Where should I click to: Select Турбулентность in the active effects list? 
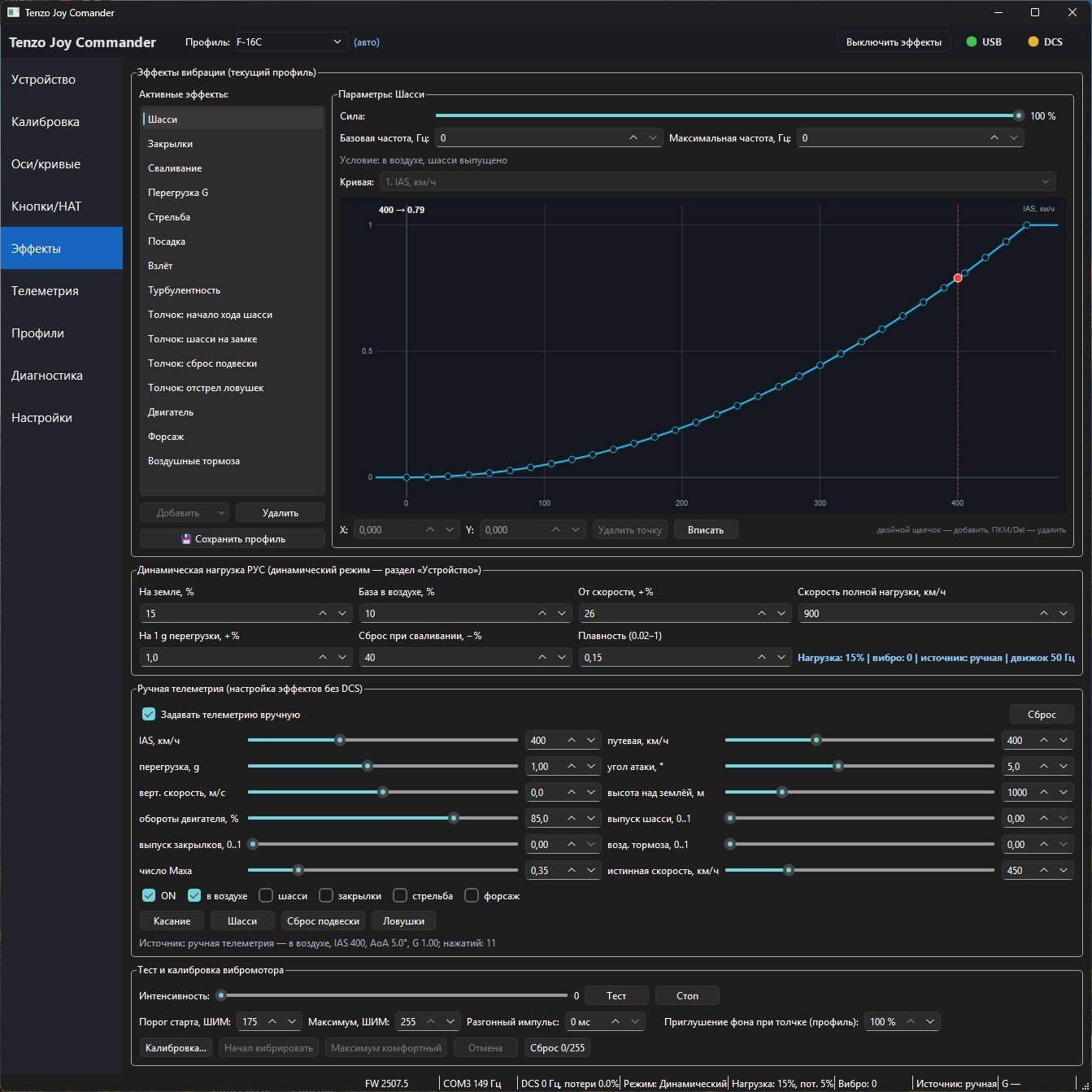[x=233, y=290]
